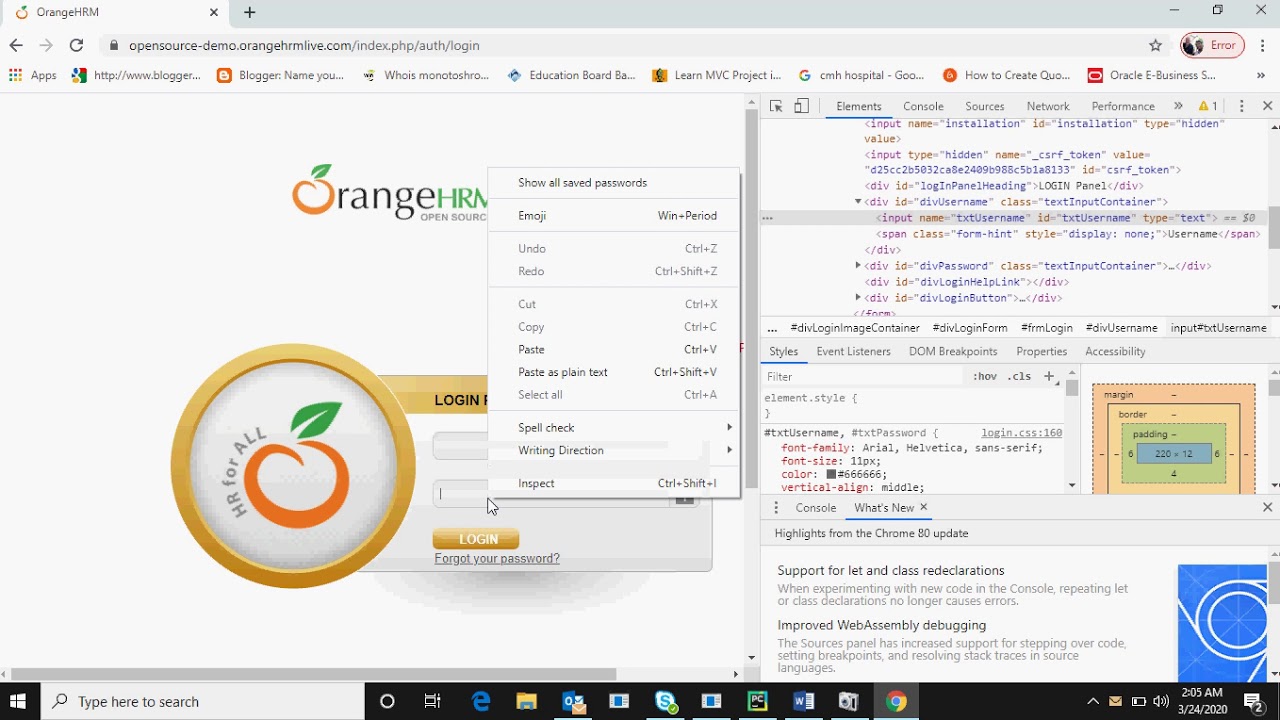
Task: Toggle the :hov element state panel
Action: [985, 376]
